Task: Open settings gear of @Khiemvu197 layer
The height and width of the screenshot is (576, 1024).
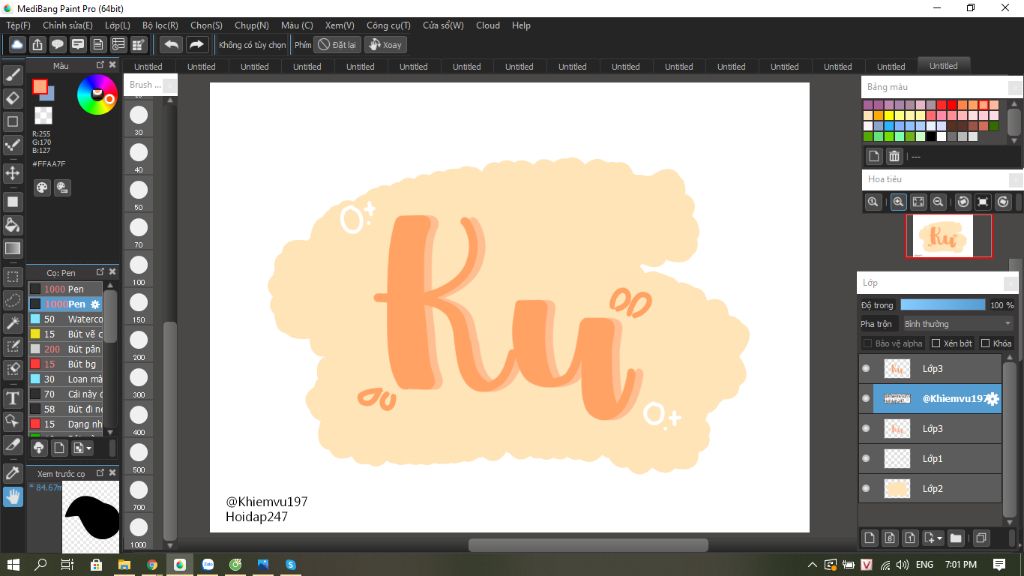Action: click(992, 398)
